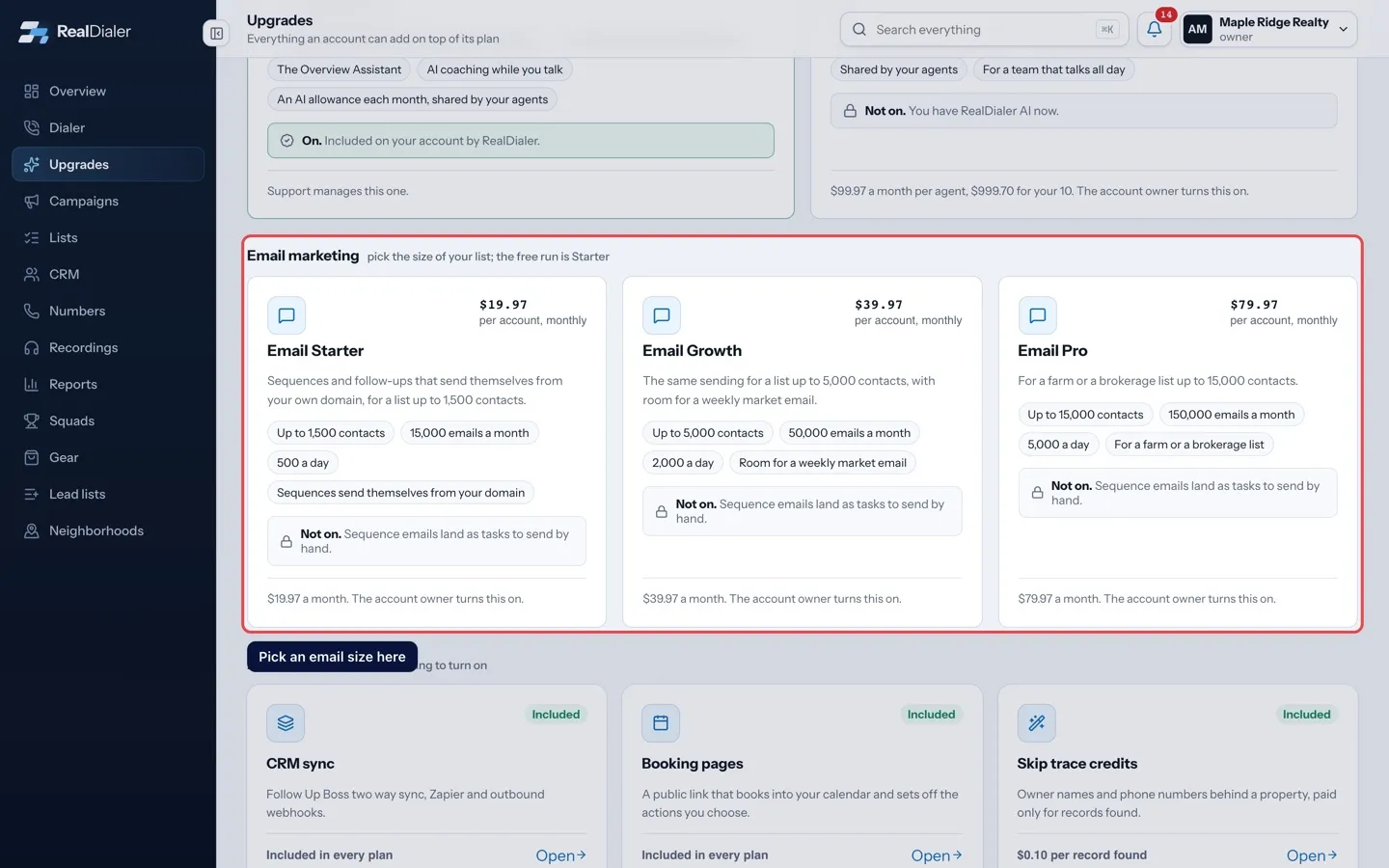Click the Email Pro chat icon
1389x868 pixels.
click(x=1037, y=315)
